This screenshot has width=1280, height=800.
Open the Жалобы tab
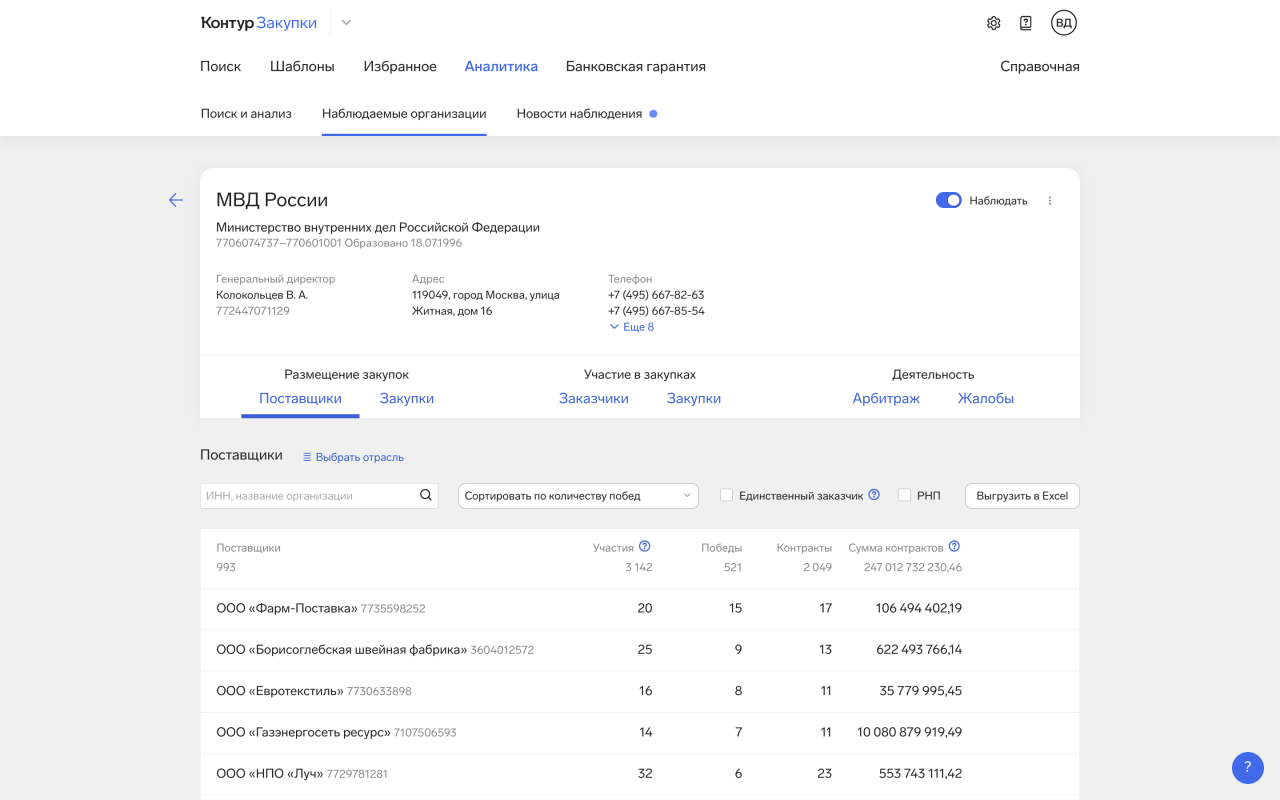tap(986, 398)
